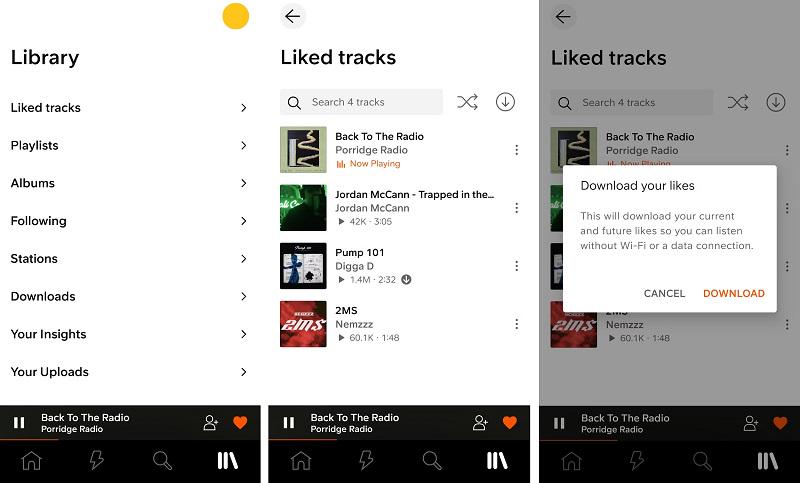Unlike track with heart in left player
The height and width of the screenshot is (483, 800).
pyautogui.click(x=240, y=422)
